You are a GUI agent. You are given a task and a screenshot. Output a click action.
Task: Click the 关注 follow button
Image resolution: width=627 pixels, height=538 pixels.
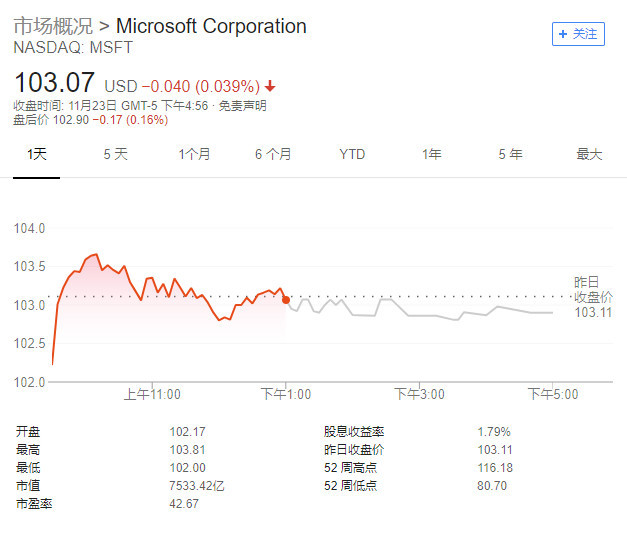578,34
